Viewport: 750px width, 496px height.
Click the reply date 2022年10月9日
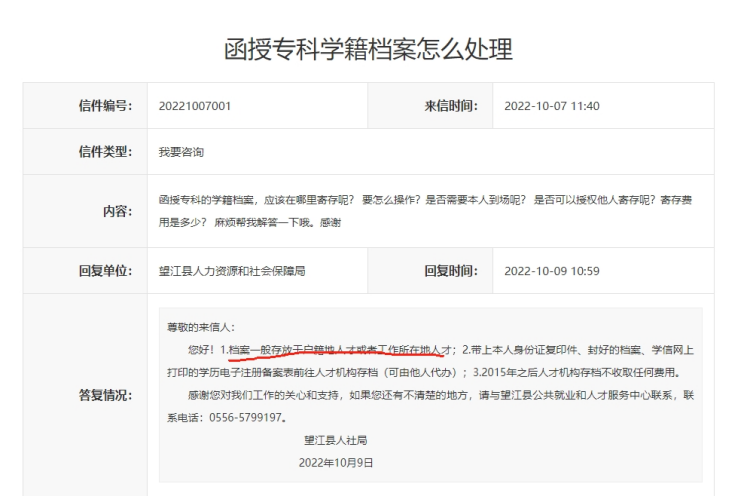click(x=336, y=463)
